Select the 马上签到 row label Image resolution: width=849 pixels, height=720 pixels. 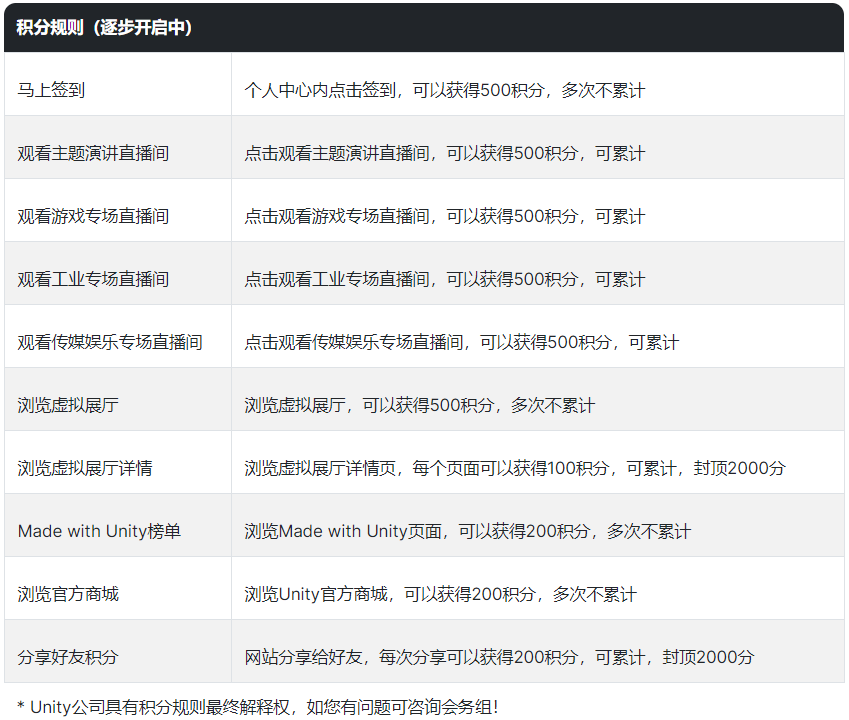(x=51, y=90)
